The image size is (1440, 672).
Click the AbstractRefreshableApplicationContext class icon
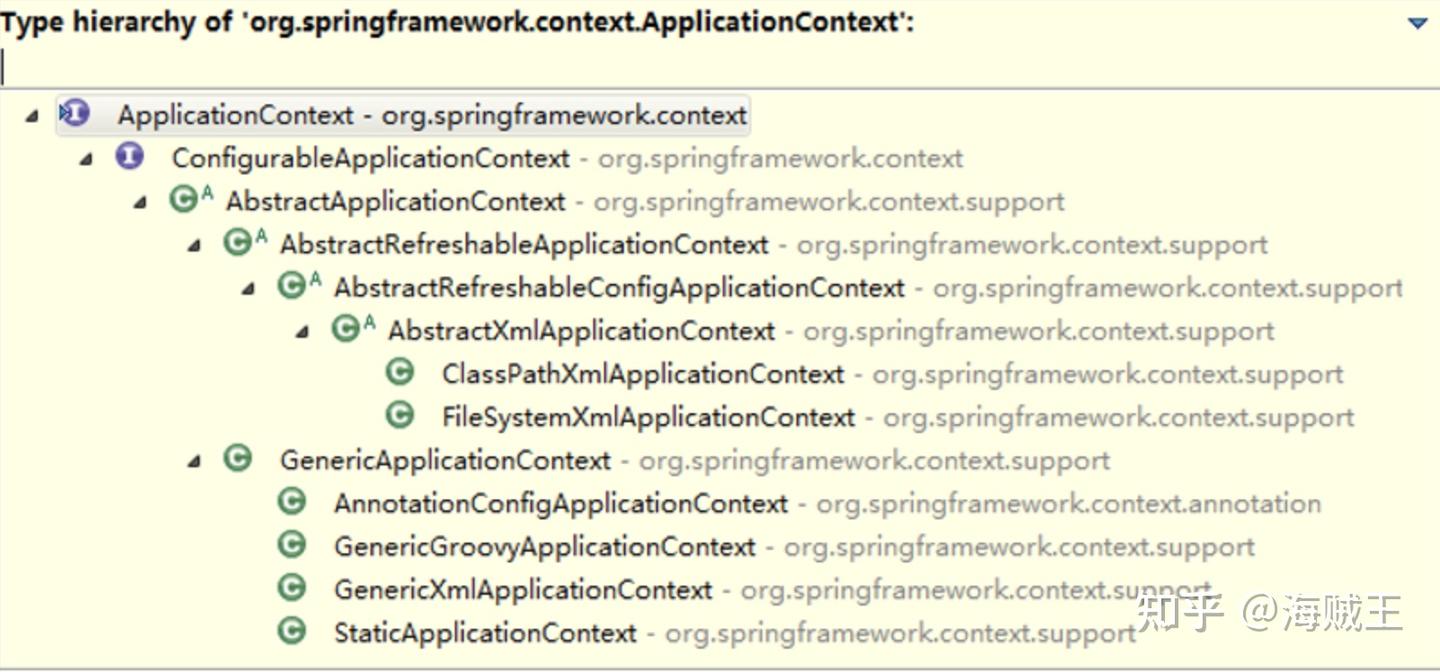[238, 243]
